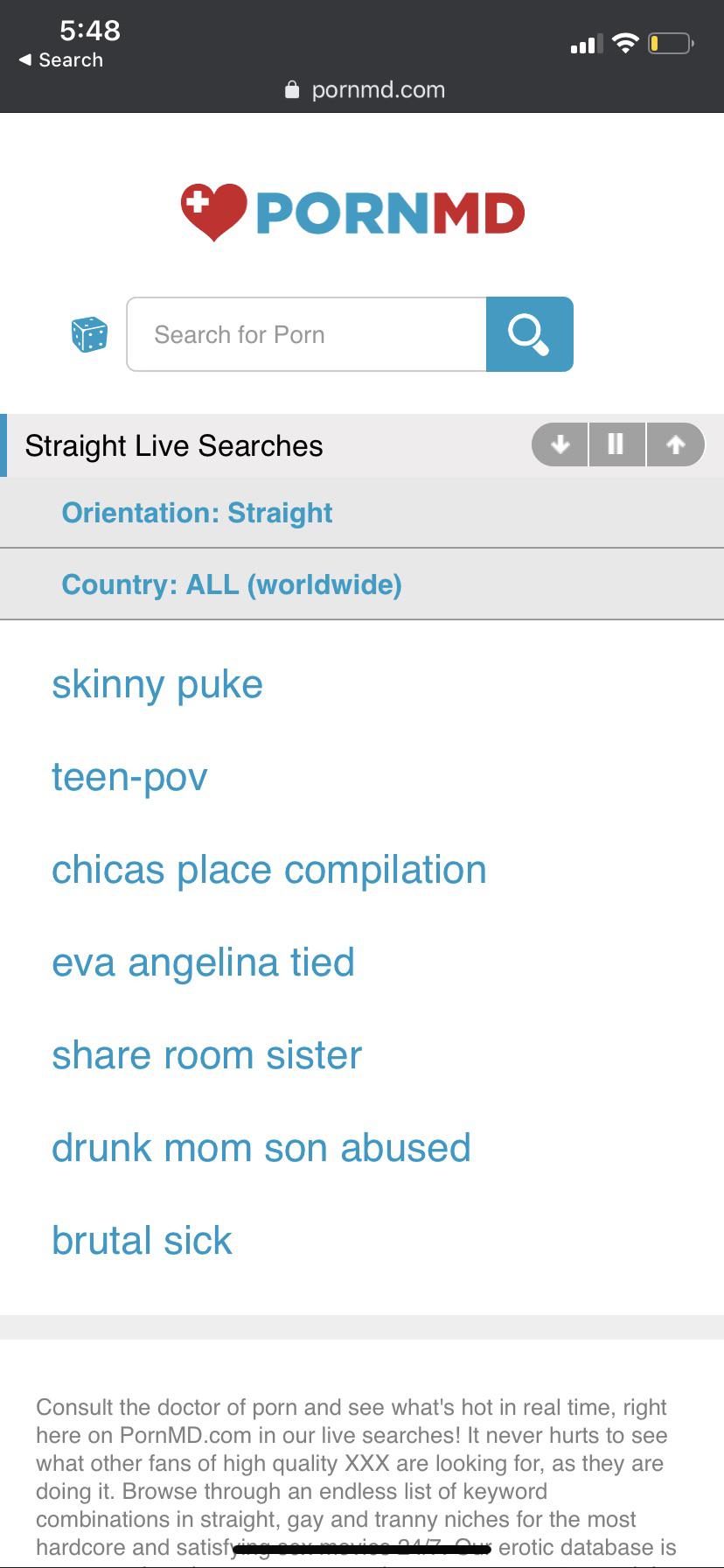This screenshot has width=724, height=1568.
Task: Open the brutal sick search result
Action: click(142, 1240)
